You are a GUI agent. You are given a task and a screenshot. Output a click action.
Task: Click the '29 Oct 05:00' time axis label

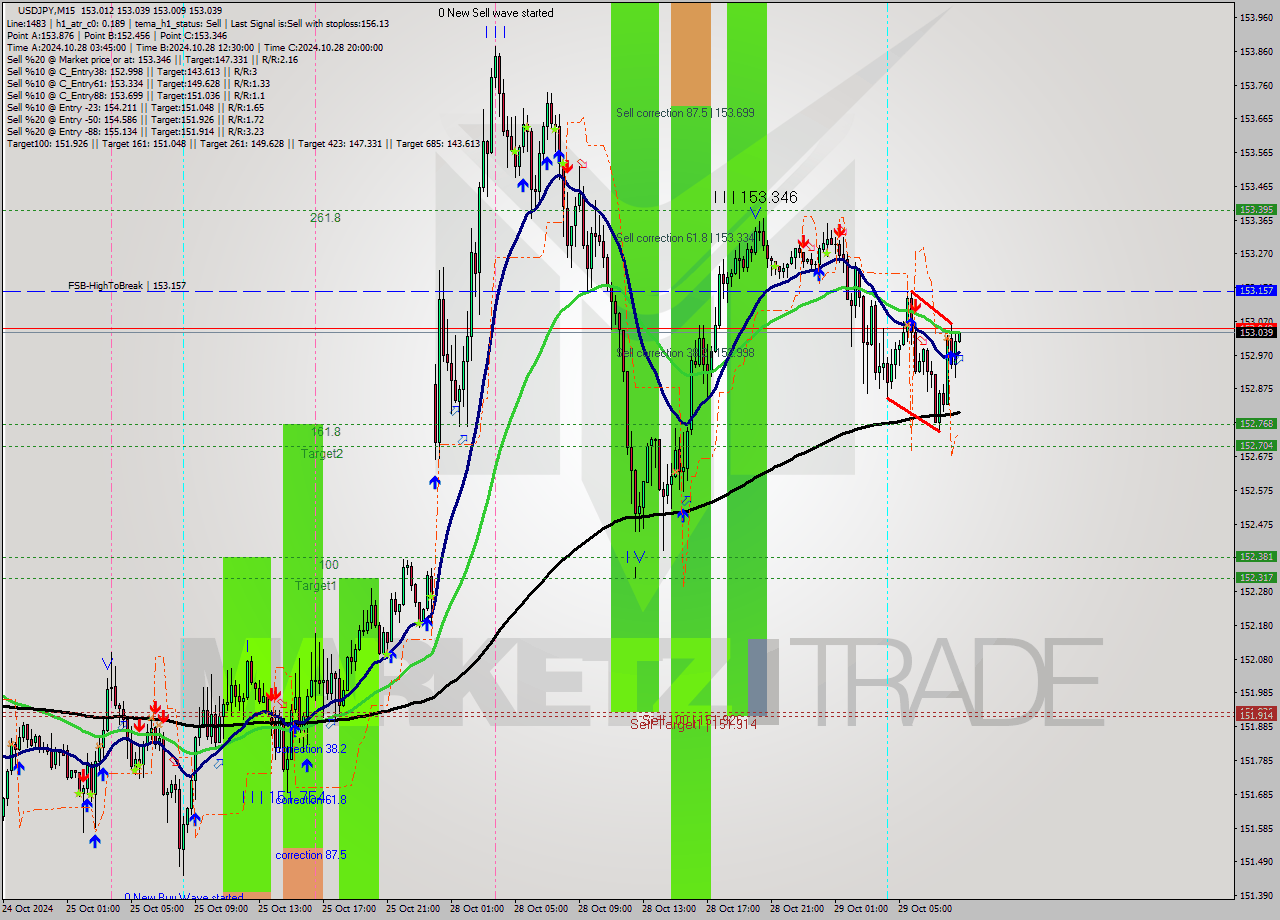[924, 909]
